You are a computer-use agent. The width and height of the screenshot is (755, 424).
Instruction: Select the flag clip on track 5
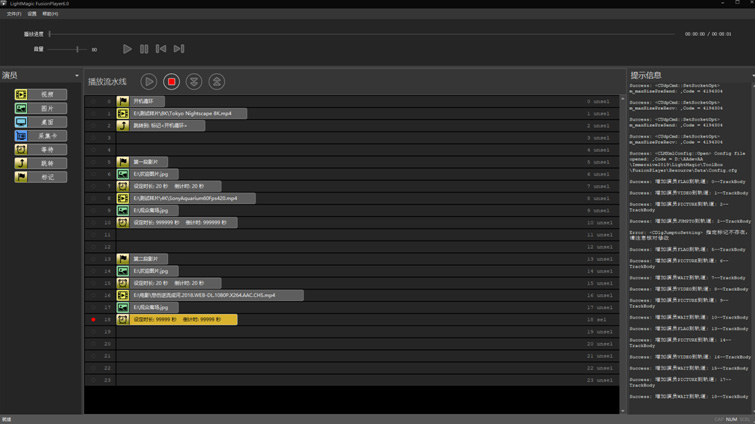tap(142, 162)
